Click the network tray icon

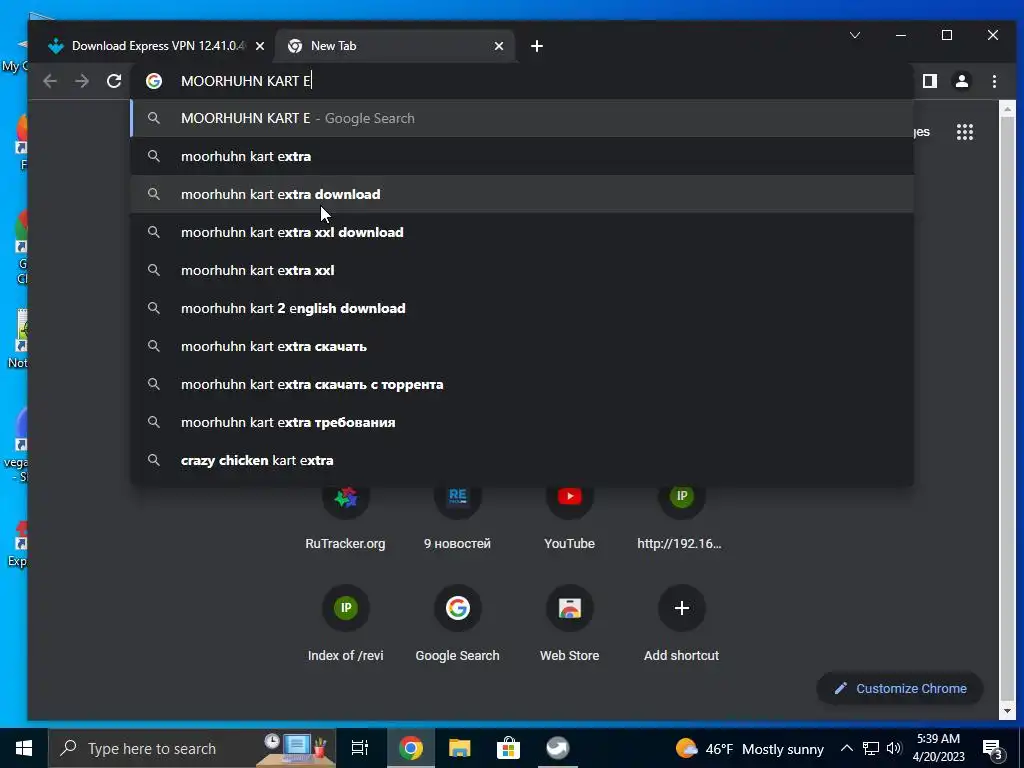coord(871,748)
